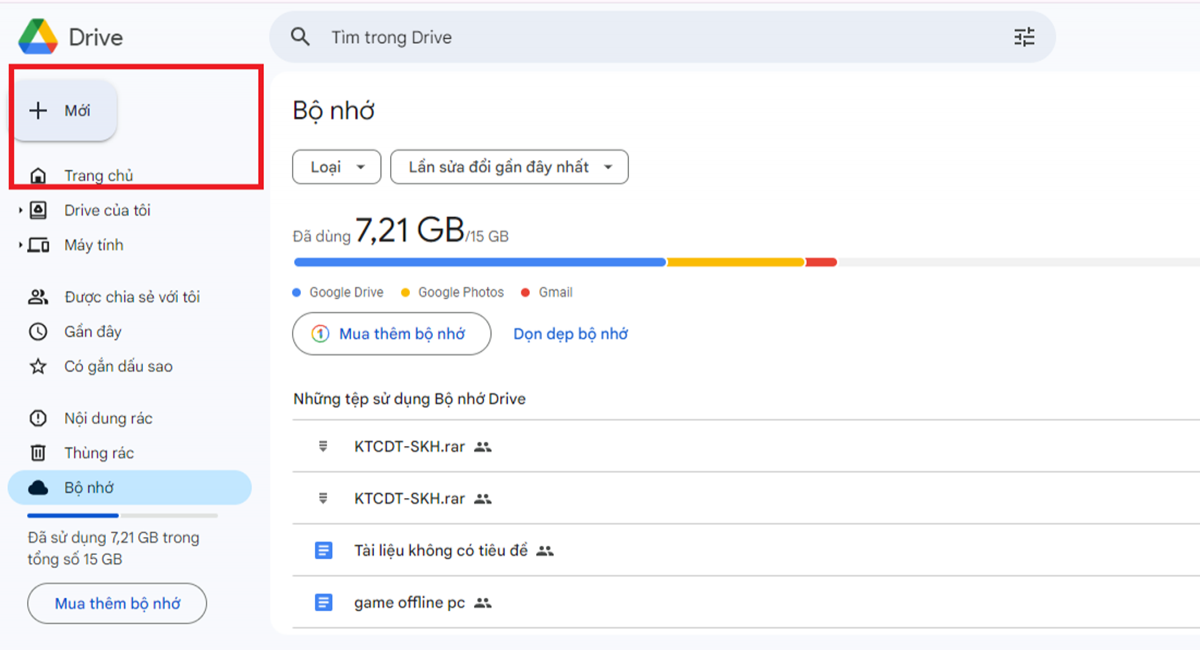
Task: Open the advanced search options icon
Action: pyautogui.click(x=1024, y=37)
